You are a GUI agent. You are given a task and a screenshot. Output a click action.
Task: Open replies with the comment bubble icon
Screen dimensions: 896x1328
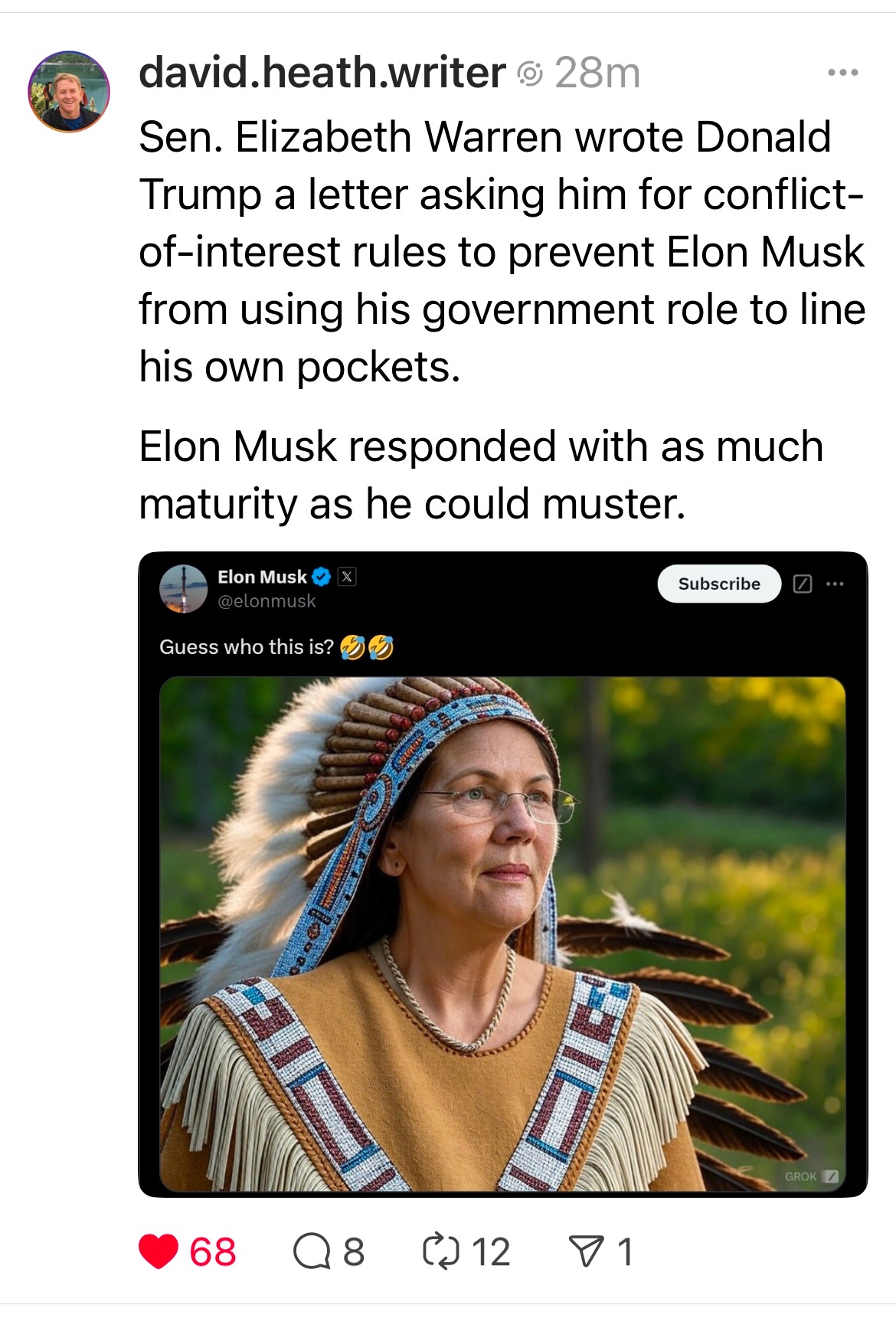pos(311,1252)
